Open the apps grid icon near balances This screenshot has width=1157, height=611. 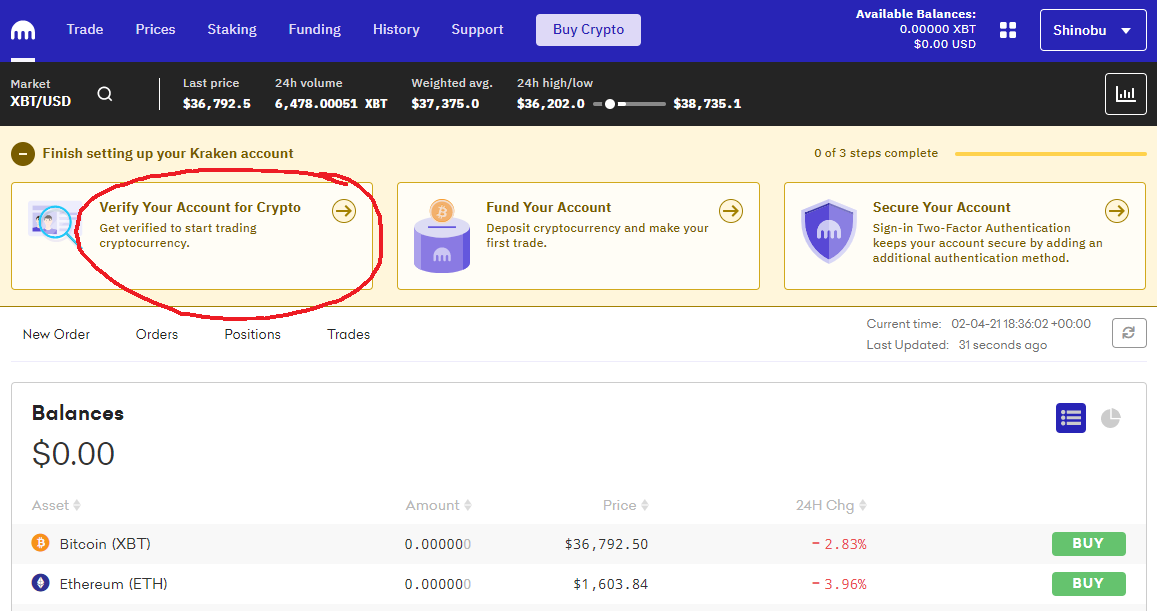tap(1007, 30)
